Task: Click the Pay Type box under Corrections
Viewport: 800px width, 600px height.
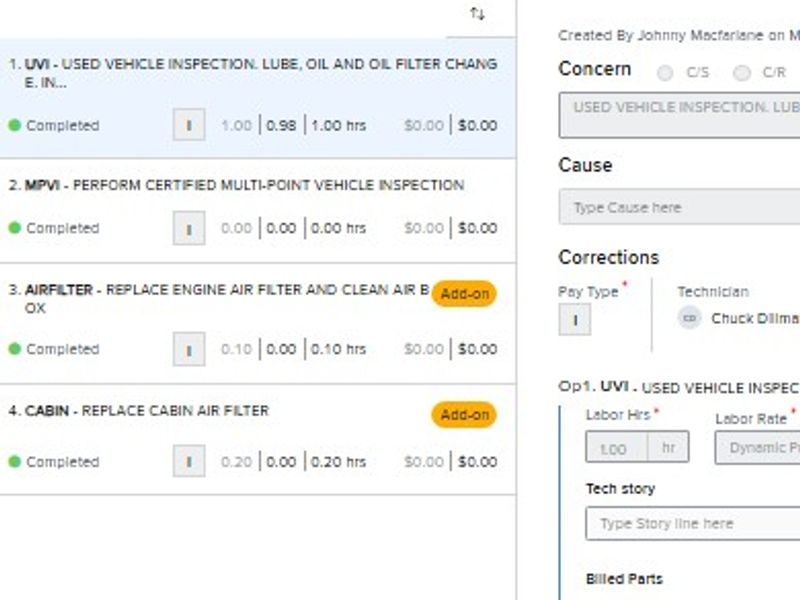Action: tap(574, 319)
